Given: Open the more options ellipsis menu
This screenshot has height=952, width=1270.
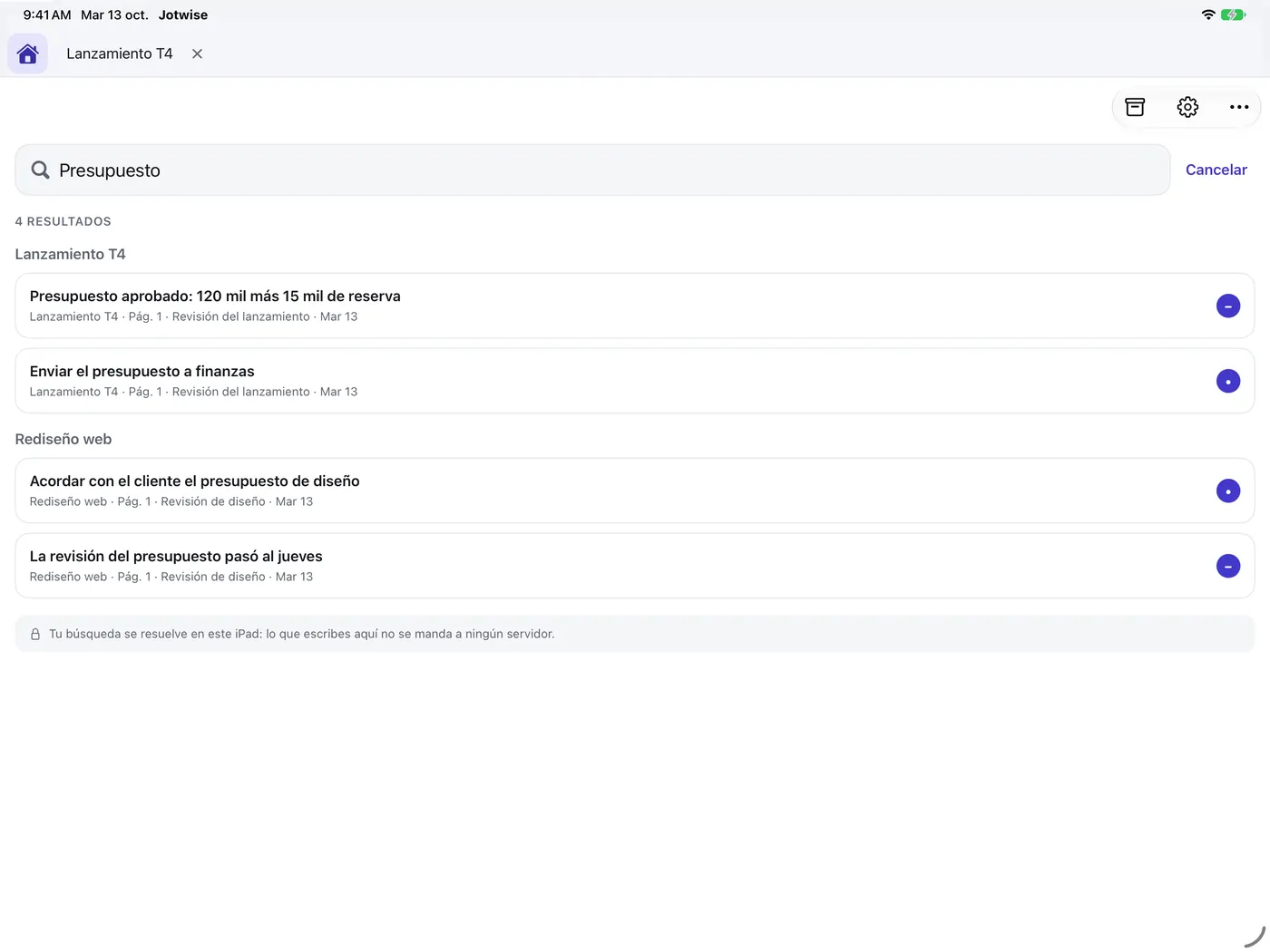Looking at the screenshot, I should point(1239,107).
